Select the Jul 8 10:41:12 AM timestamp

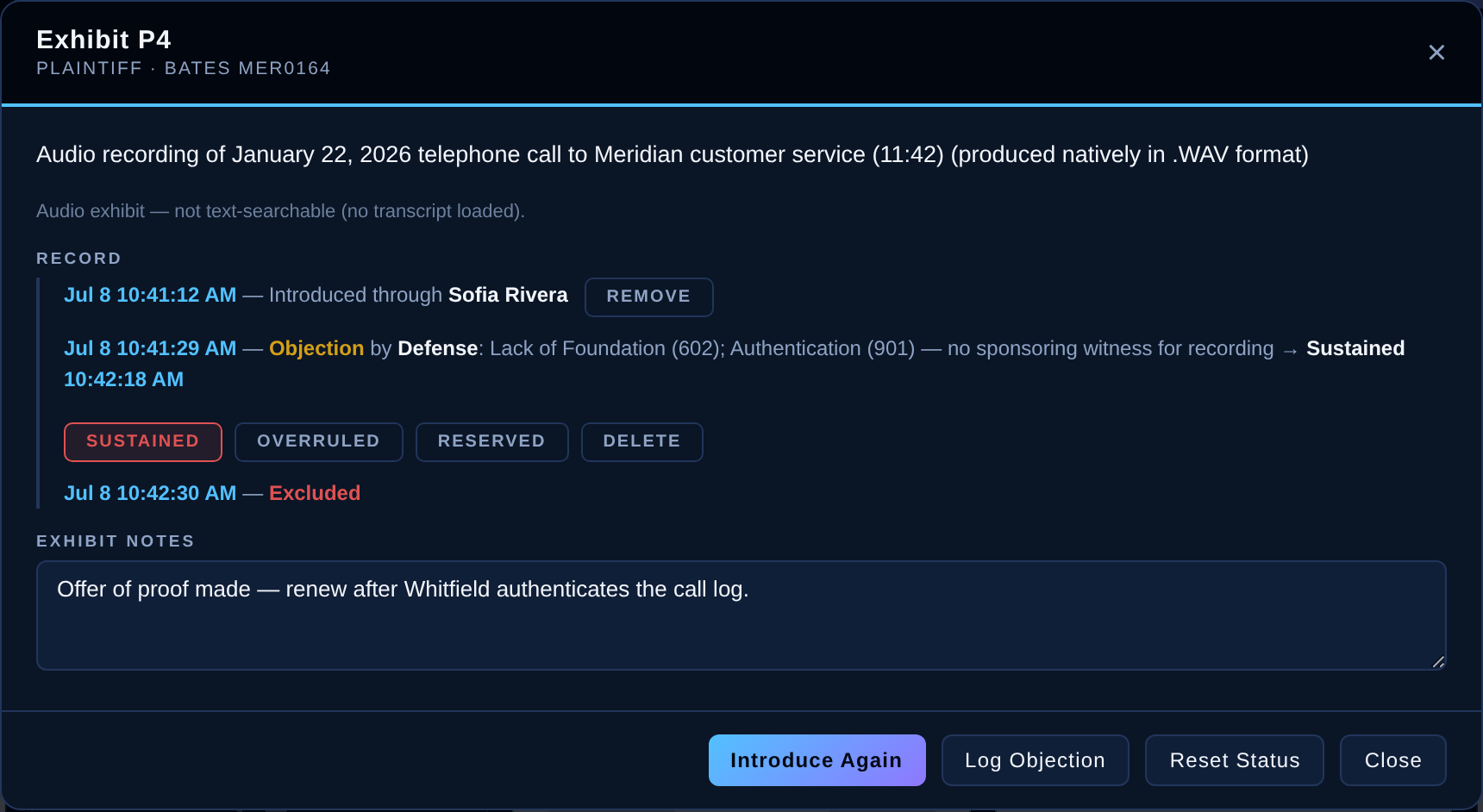coord(150,295)
